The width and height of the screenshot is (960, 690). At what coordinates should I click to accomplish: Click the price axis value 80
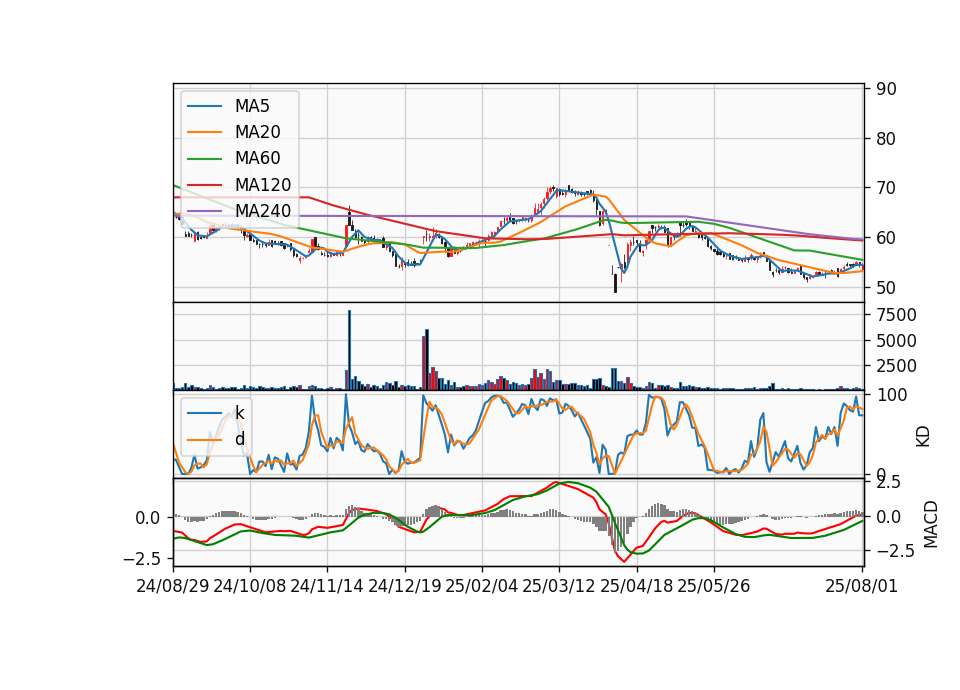pos(886,138)
